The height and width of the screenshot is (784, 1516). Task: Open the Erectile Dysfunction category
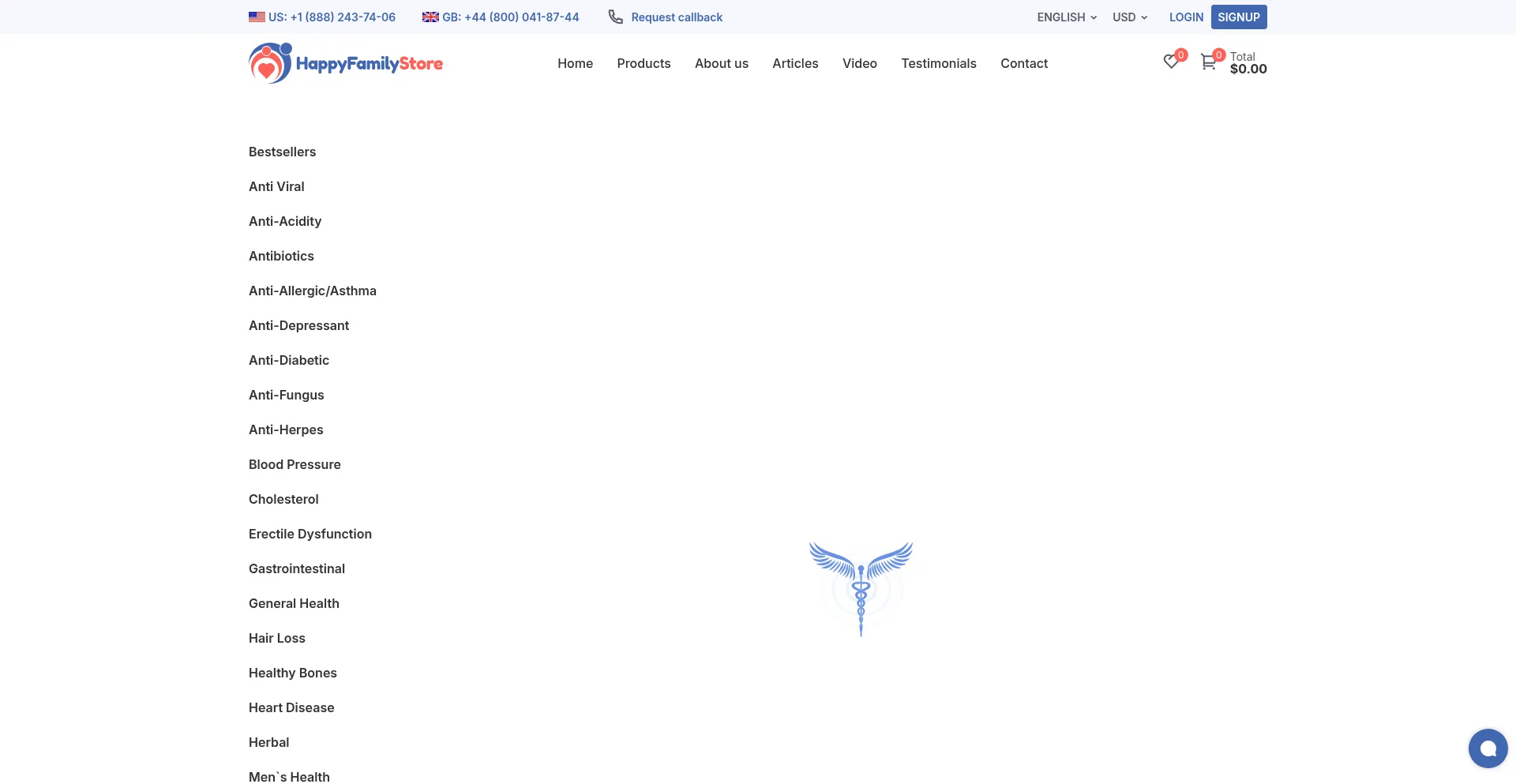click(x=310, y=534)
